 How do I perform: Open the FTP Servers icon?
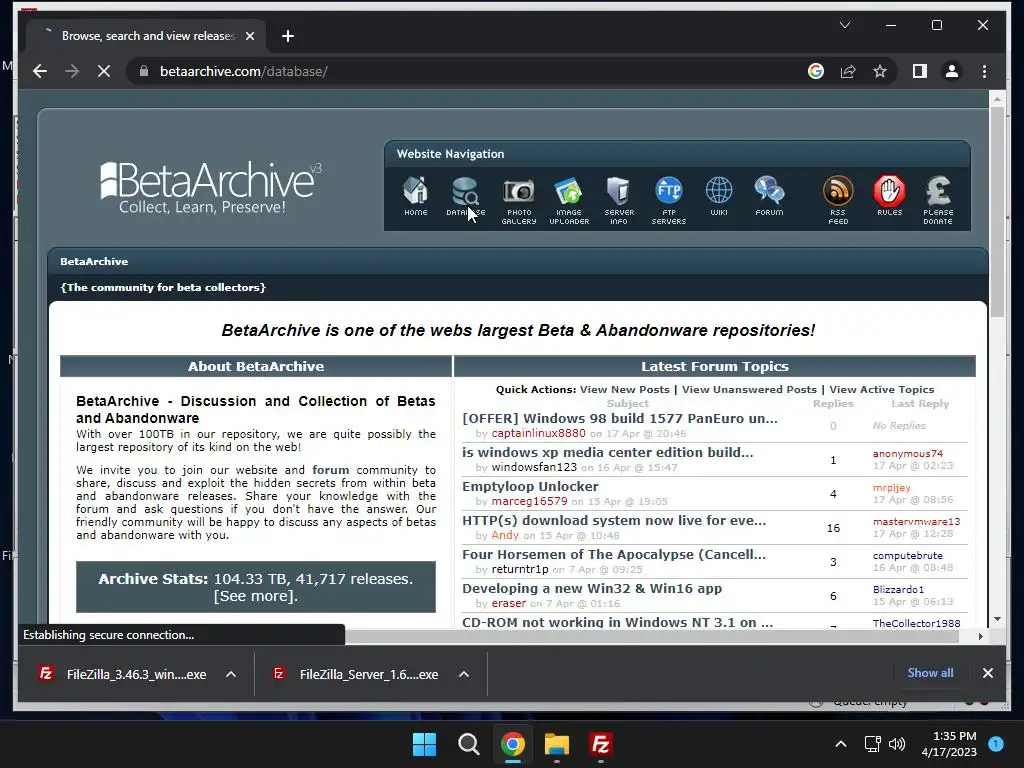669,200
